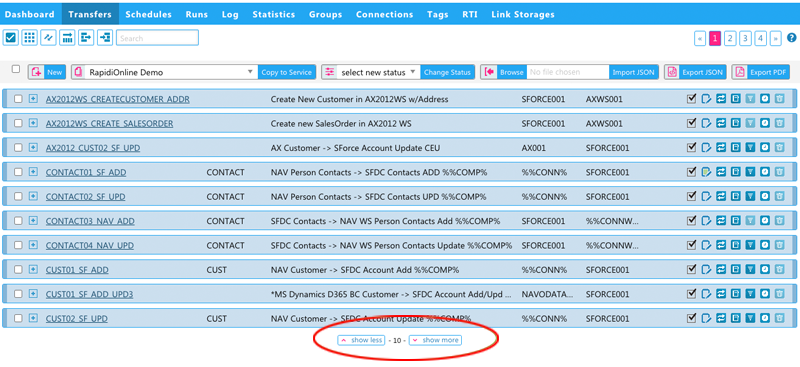Click transfer arrows icon in CUST01_SF_ADD_UPD3 row
The height and width of the screenshot is (367, 800).
[x=721, y=294]
